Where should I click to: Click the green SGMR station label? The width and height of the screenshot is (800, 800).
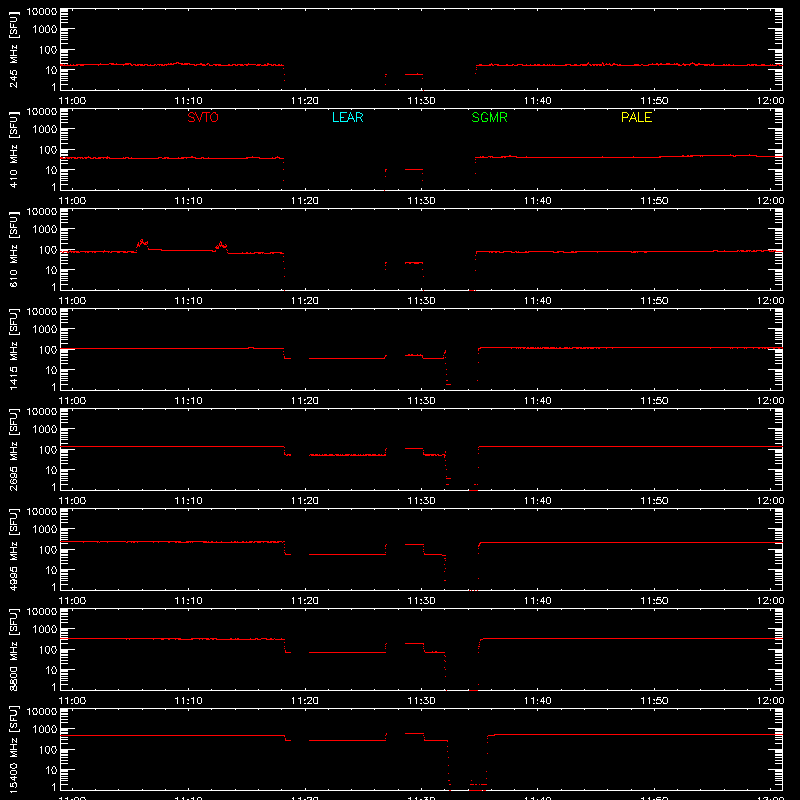coord(489,117)
